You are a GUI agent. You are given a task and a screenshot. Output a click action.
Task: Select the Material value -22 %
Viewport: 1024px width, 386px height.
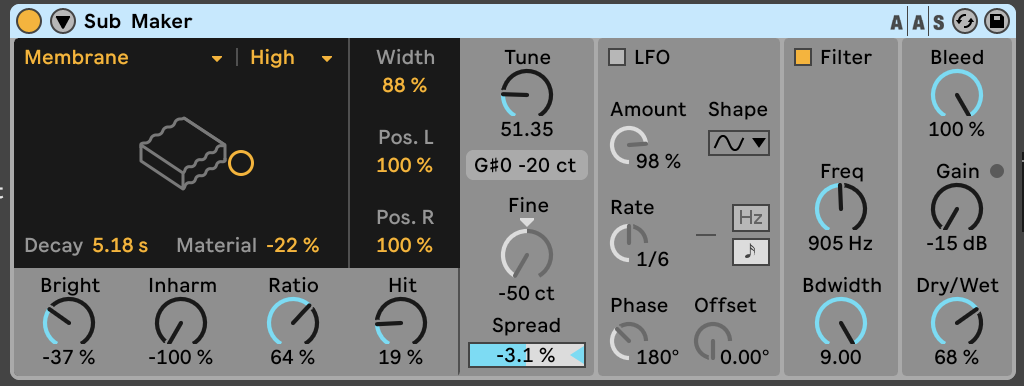tap(293, 246)
